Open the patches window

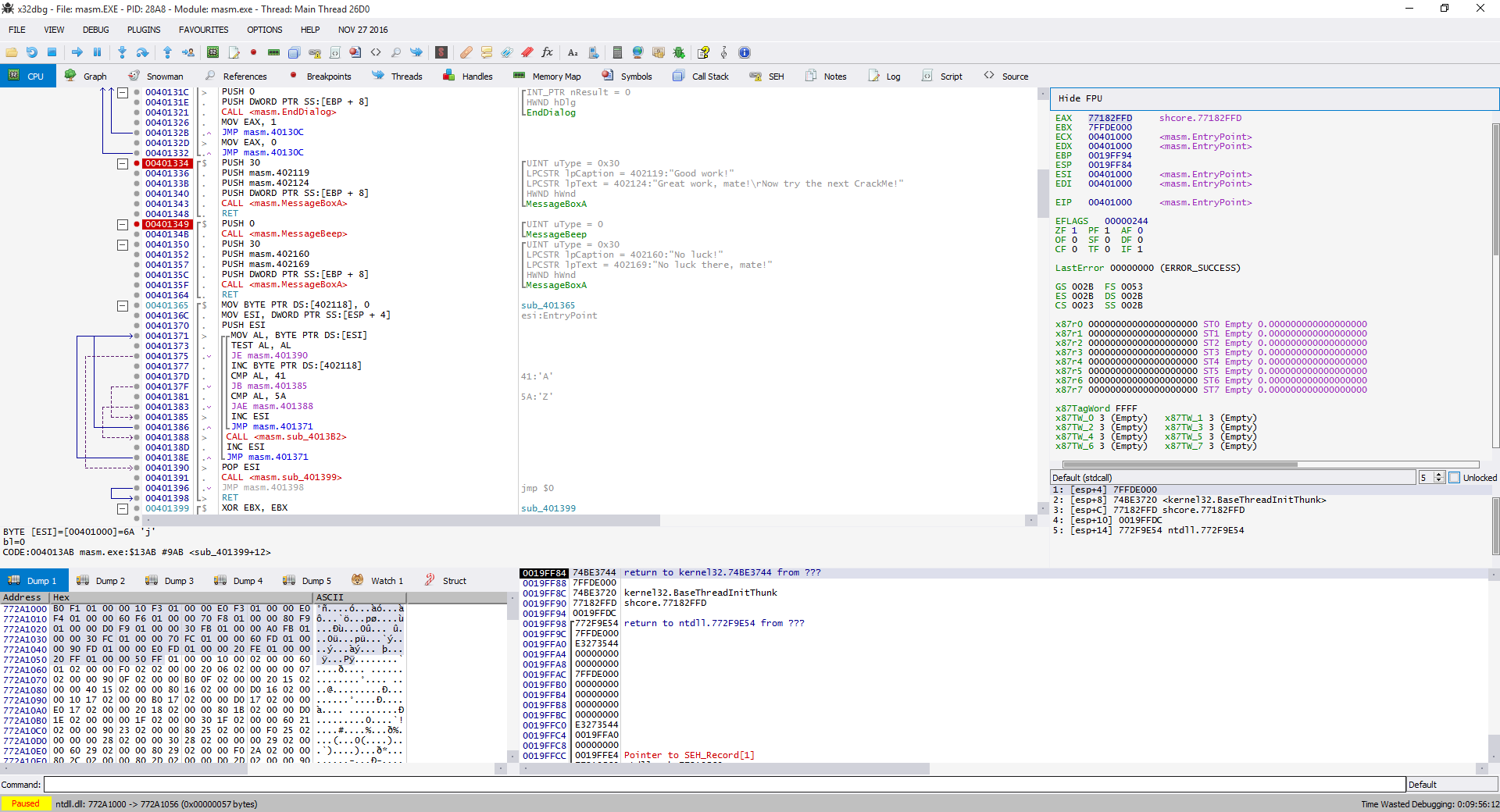pyautogui.click(x=466, y=52)
